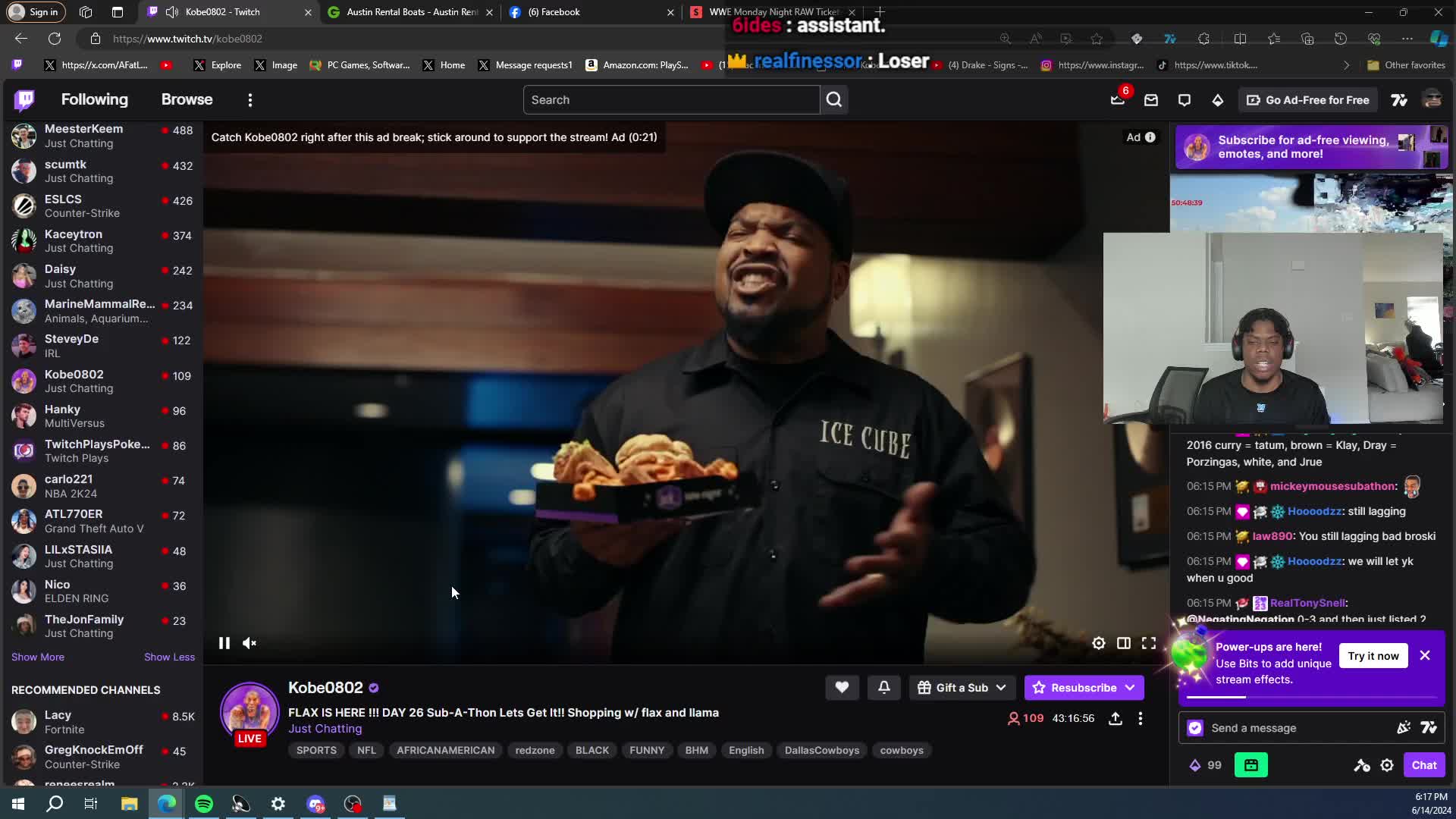Click Go Ad-Free for Free

(x=1308, y=99)
